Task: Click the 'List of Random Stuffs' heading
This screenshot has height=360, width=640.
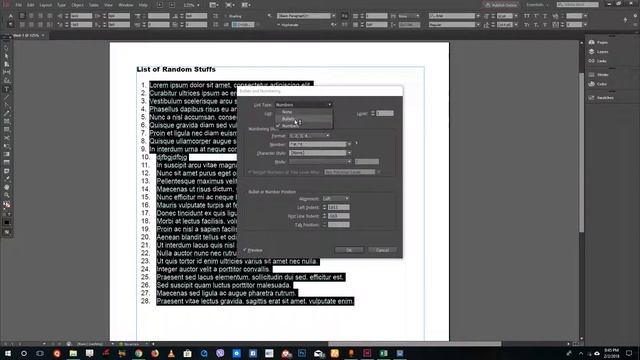Action: (176, 69)
